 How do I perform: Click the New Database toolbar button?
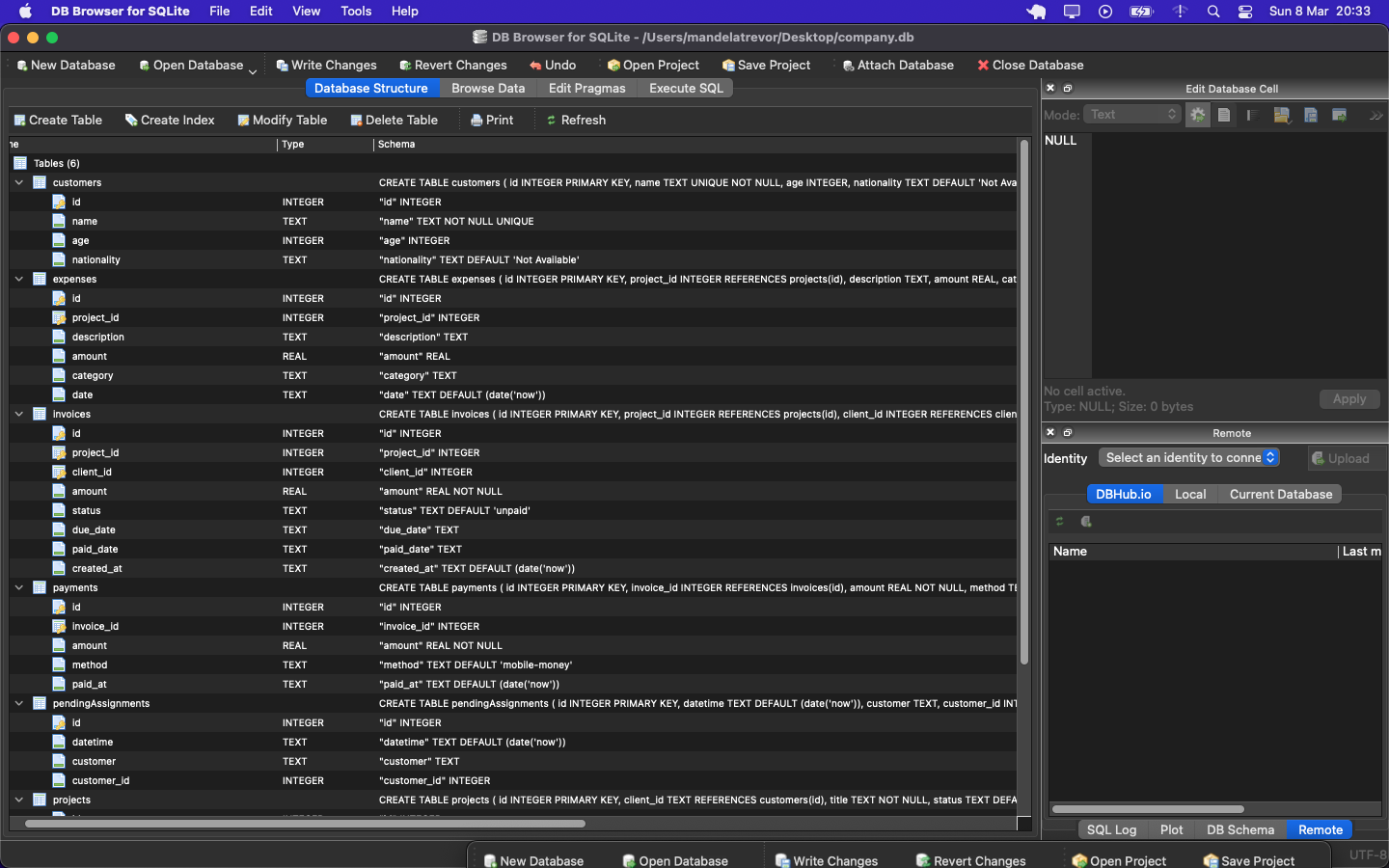[x=66, y=65]
